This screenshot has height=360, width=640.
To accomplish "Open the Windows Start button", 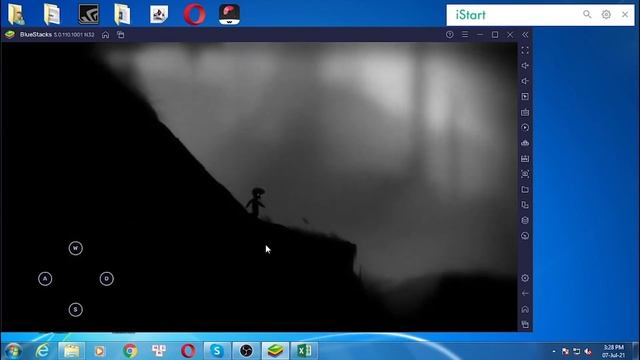I will 13,351.
